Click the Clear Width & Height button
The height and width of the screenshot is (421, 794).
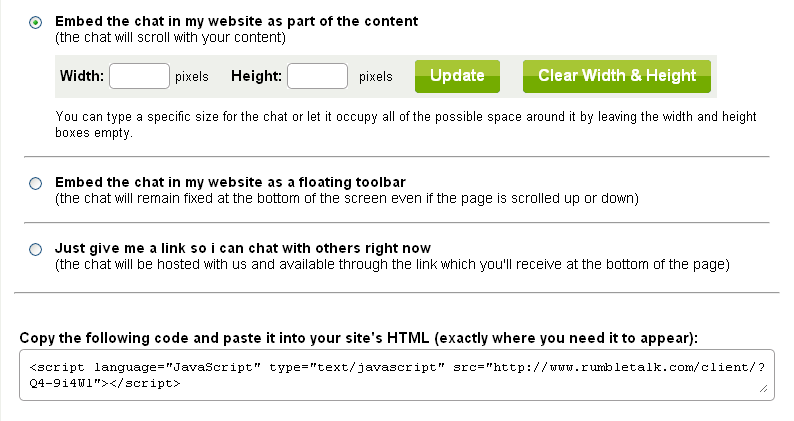[x=616, y=76]
